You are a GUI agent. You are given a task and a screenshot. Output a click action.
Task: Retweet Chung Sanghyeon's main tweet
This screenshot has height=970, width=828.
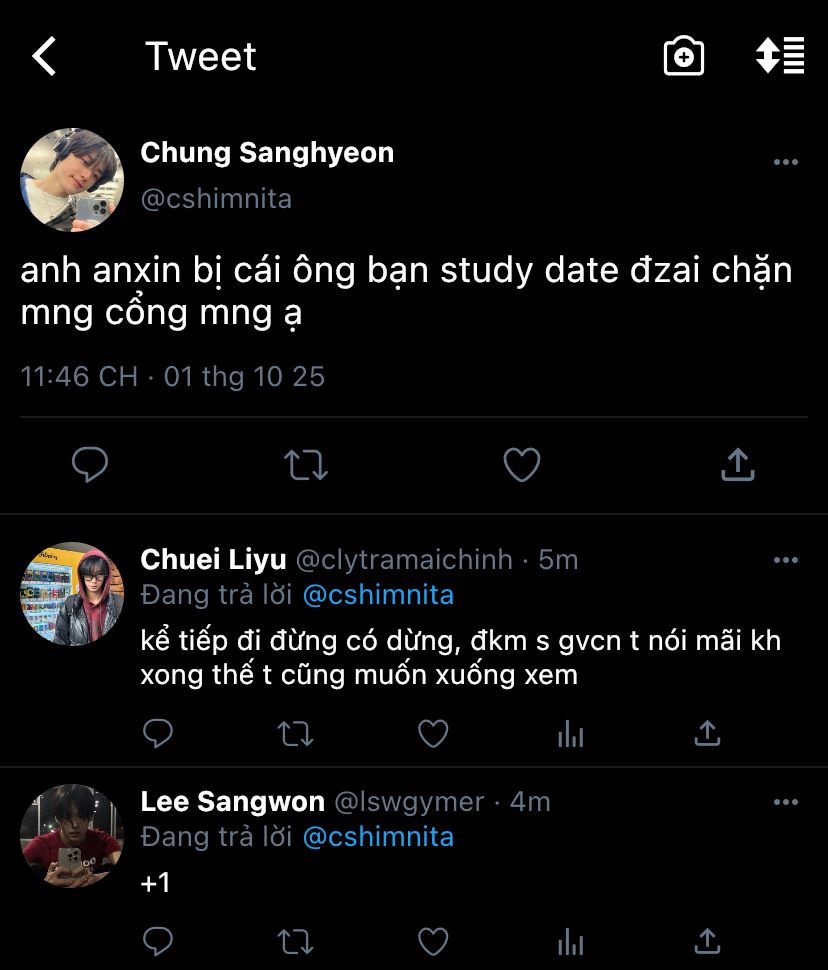pos(305,465)
